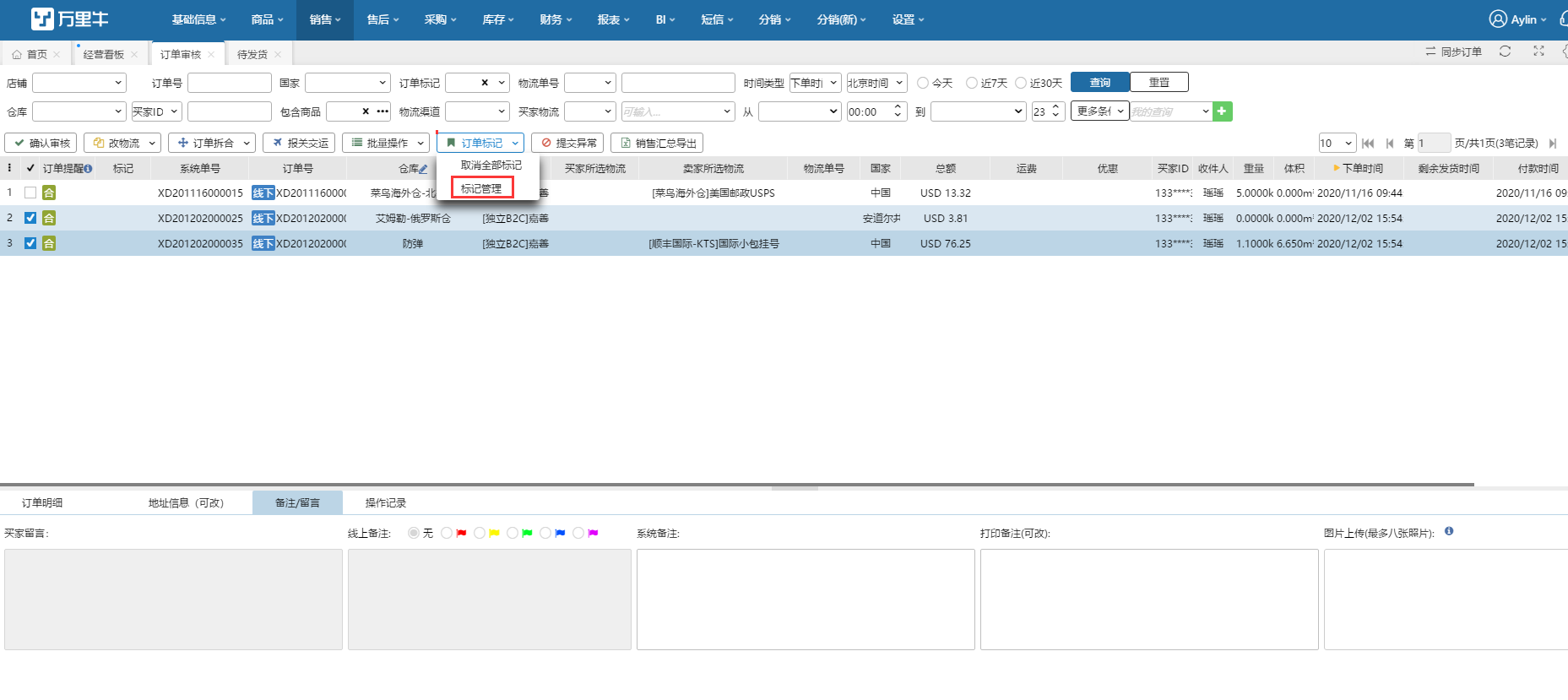Click the 万里牛 logo
The image size is (1568, 700).
coord(69,19)
